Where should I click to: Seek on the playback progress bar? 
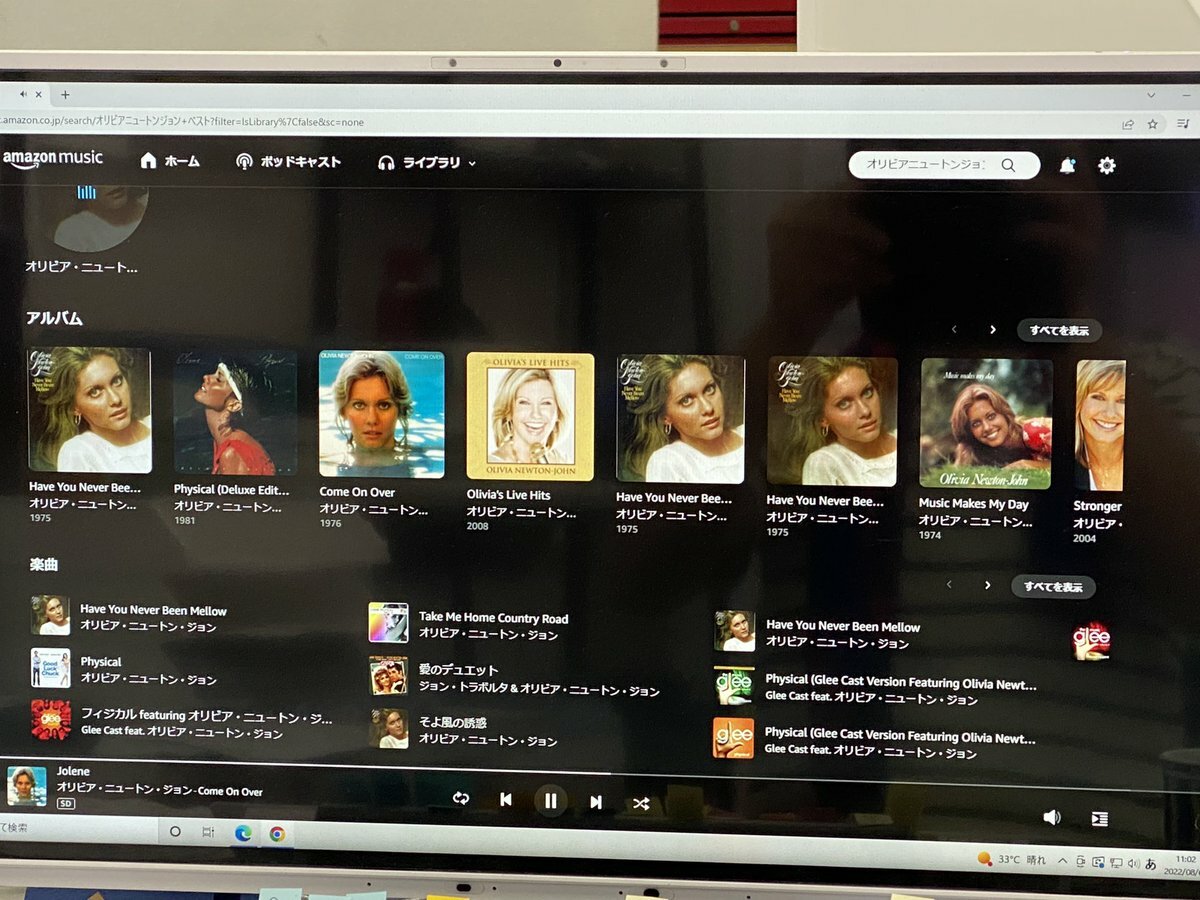click(x=600, y=773)
